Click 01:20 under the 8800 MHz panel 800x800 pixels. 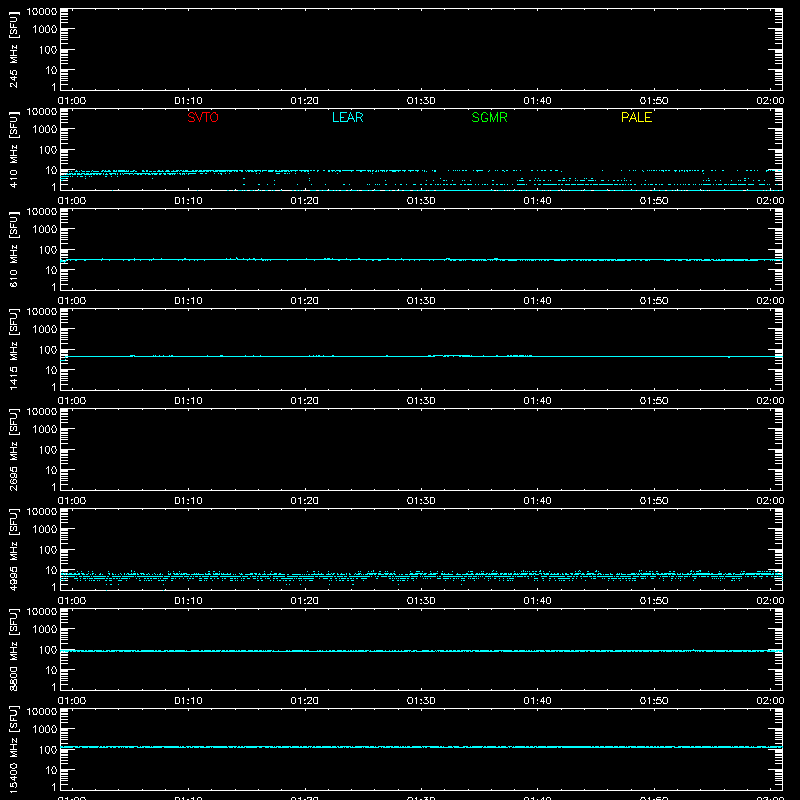(x=305, y=701)
